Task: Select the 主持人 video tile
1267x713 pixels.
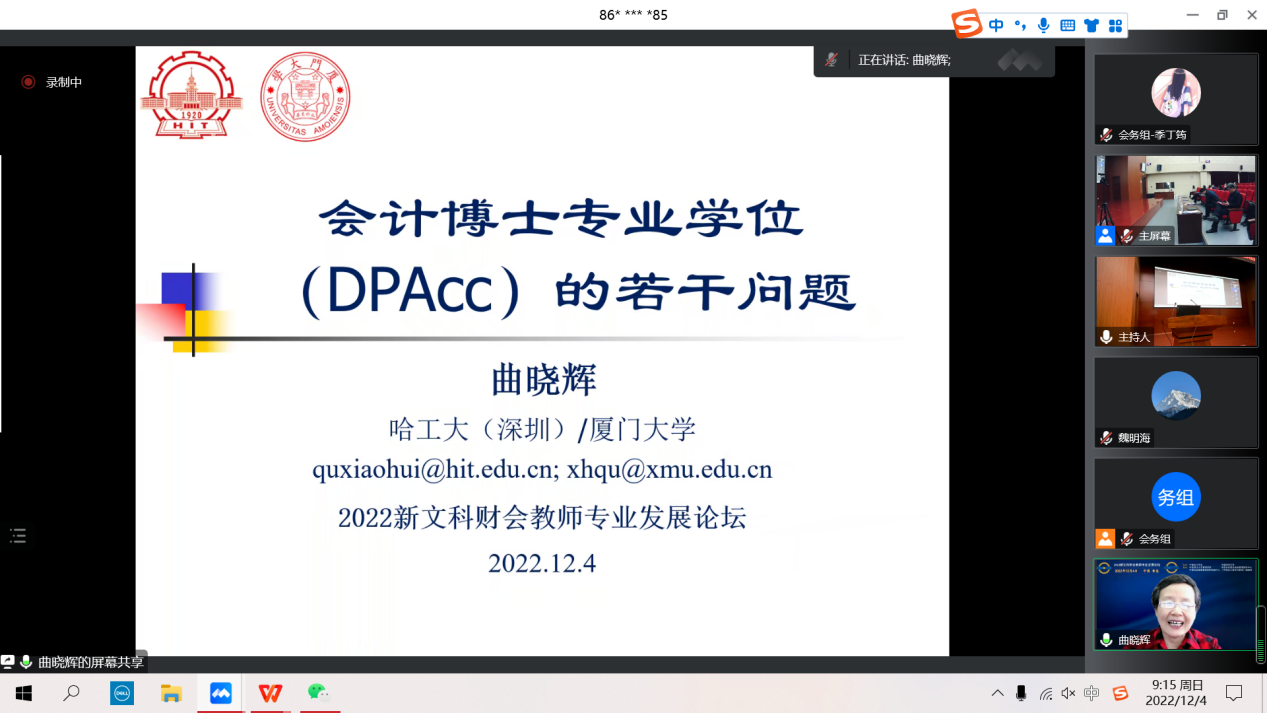Action: tap(1176, 301)
